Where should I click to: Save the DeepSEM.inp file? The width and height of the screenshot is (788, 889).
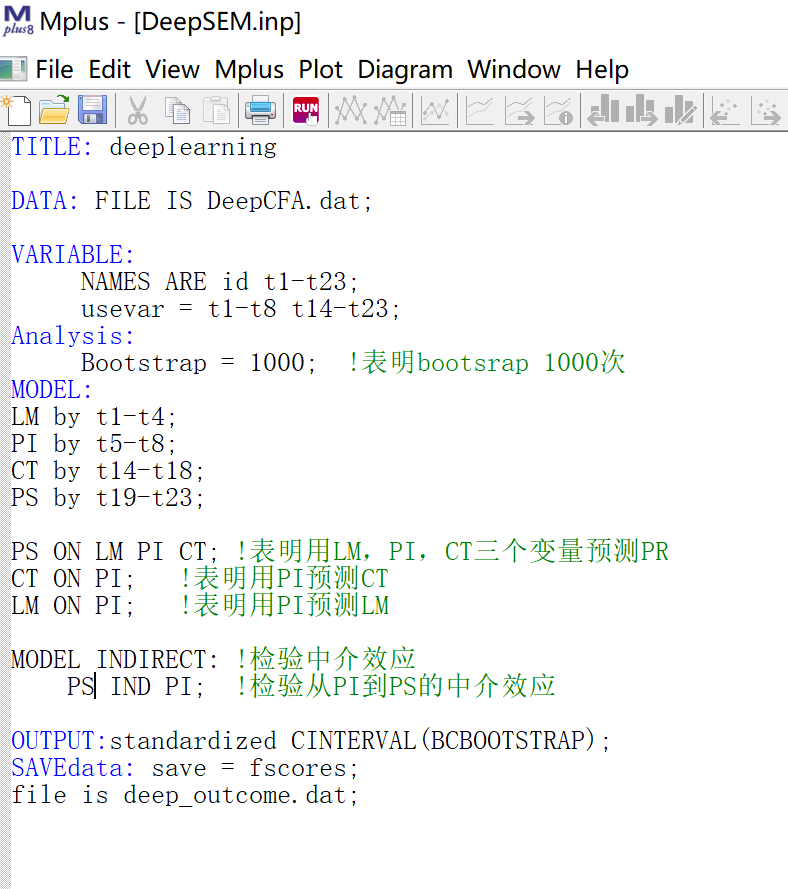[92, 110]
